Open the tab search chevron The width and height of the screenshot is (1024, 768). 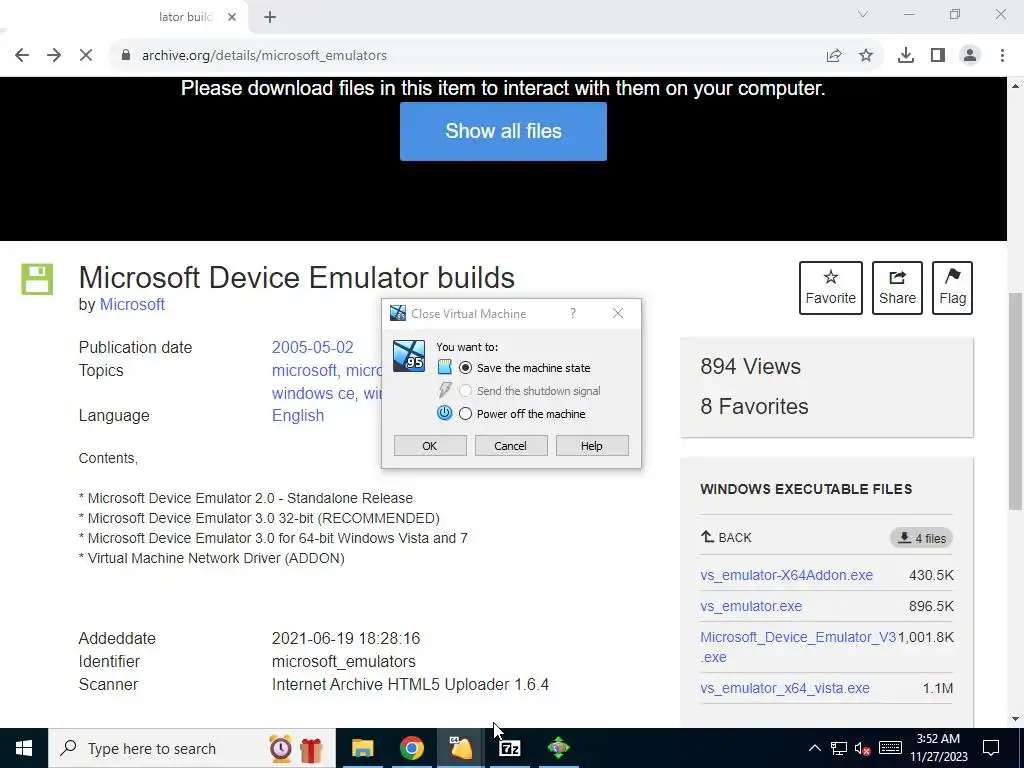(863, 14)
